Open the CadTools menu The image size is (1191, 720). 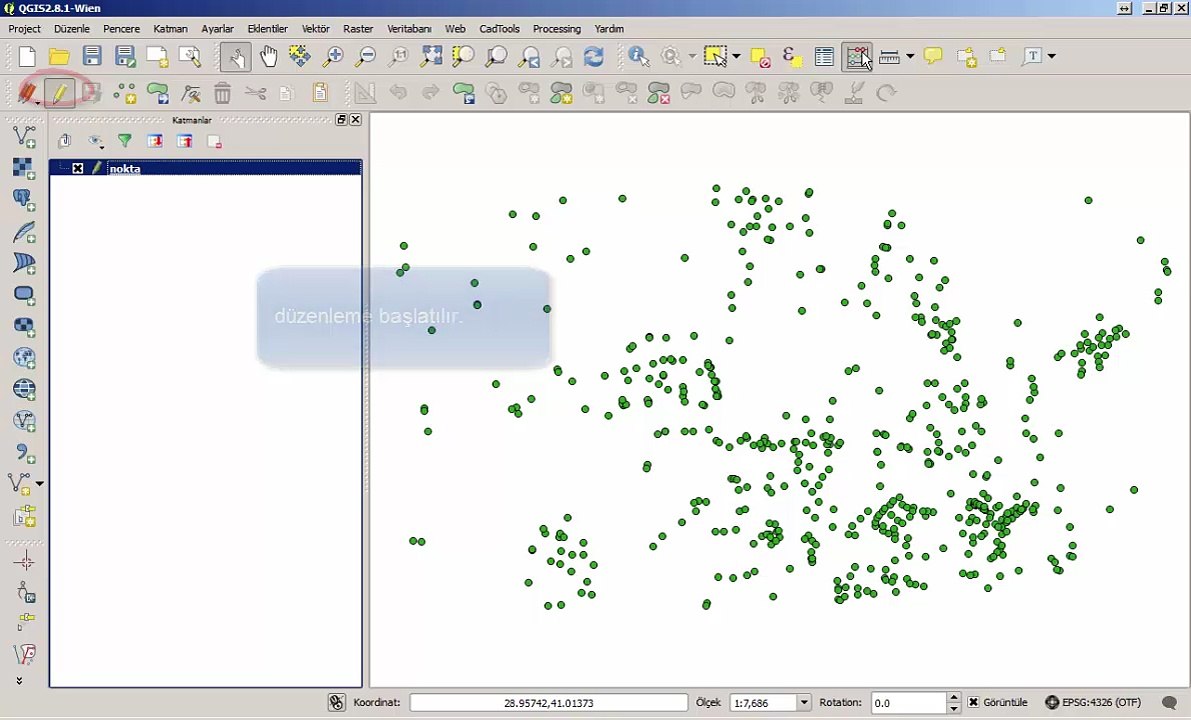point(499,29)
